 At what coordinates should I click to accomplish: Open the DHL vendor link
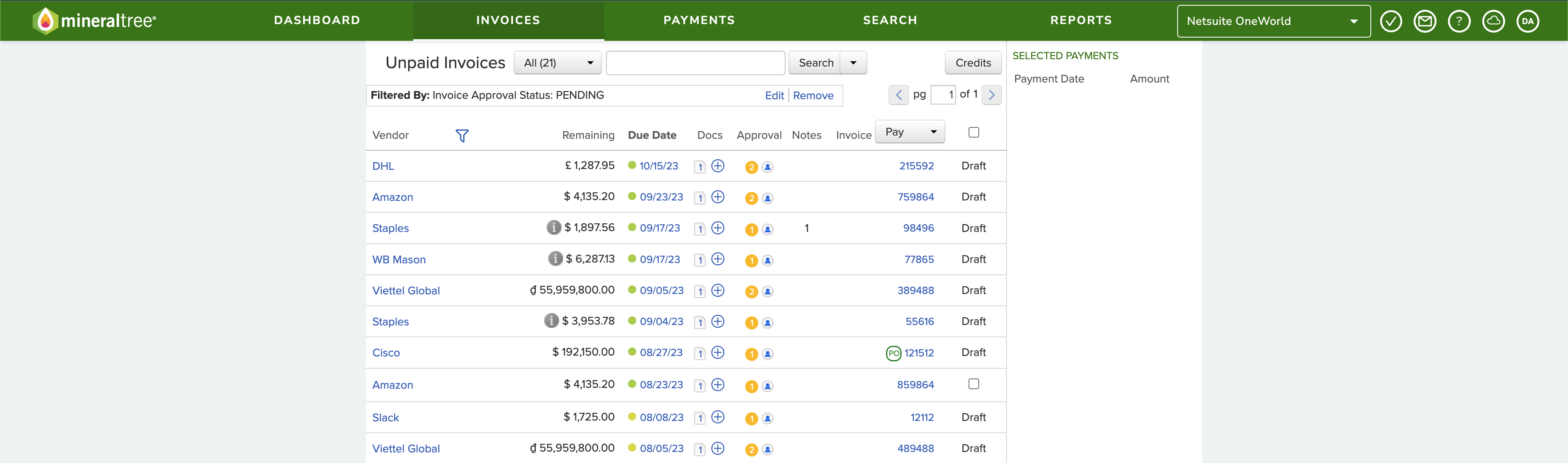[383, 166]
